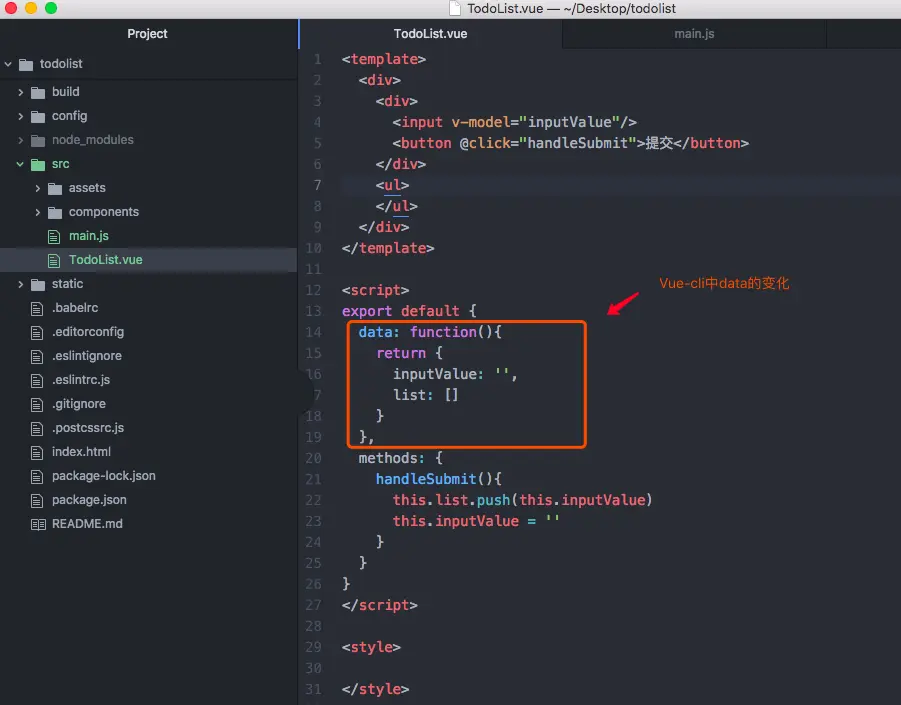Collapse the src folder chevron
This screenshot has width=901, height=705.
point(20,164)
